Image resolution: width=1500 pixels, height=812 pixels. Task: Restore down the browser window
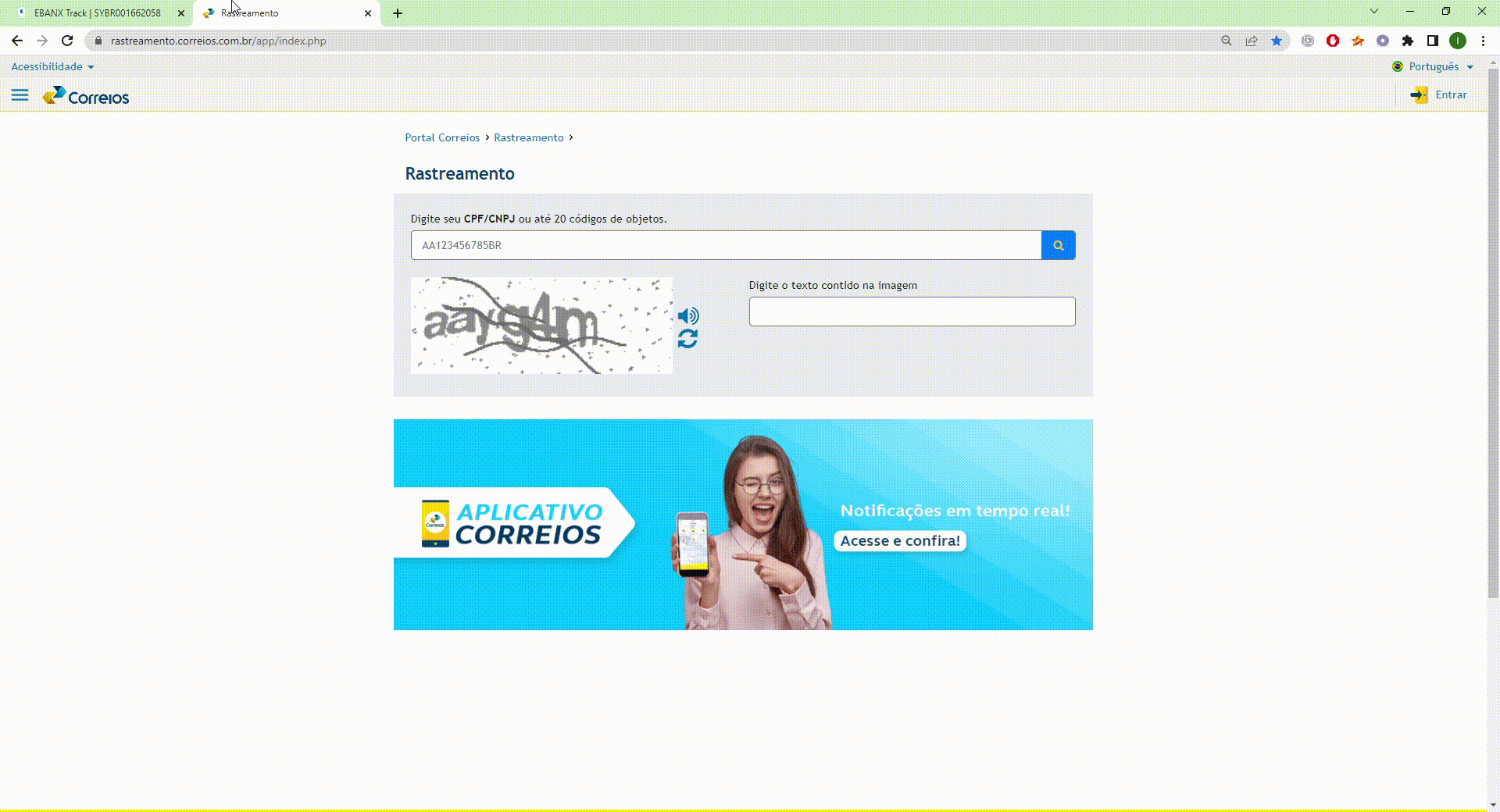tap(1446, 11)
